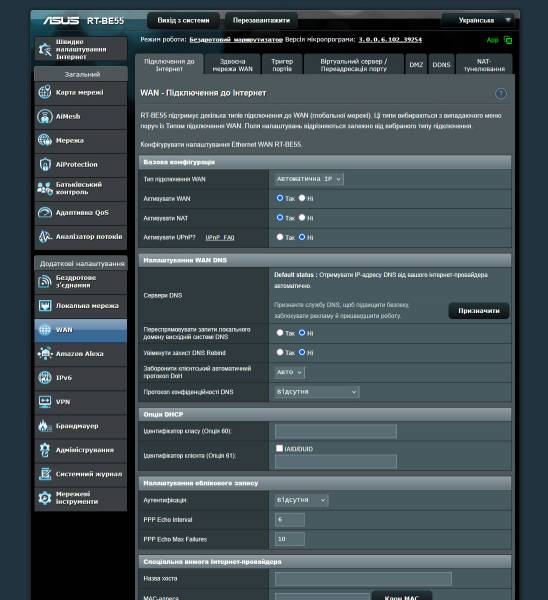548x600 pixels.
Task: Open the Amazon Alexa sidebar icon
Action: point(45,354)
